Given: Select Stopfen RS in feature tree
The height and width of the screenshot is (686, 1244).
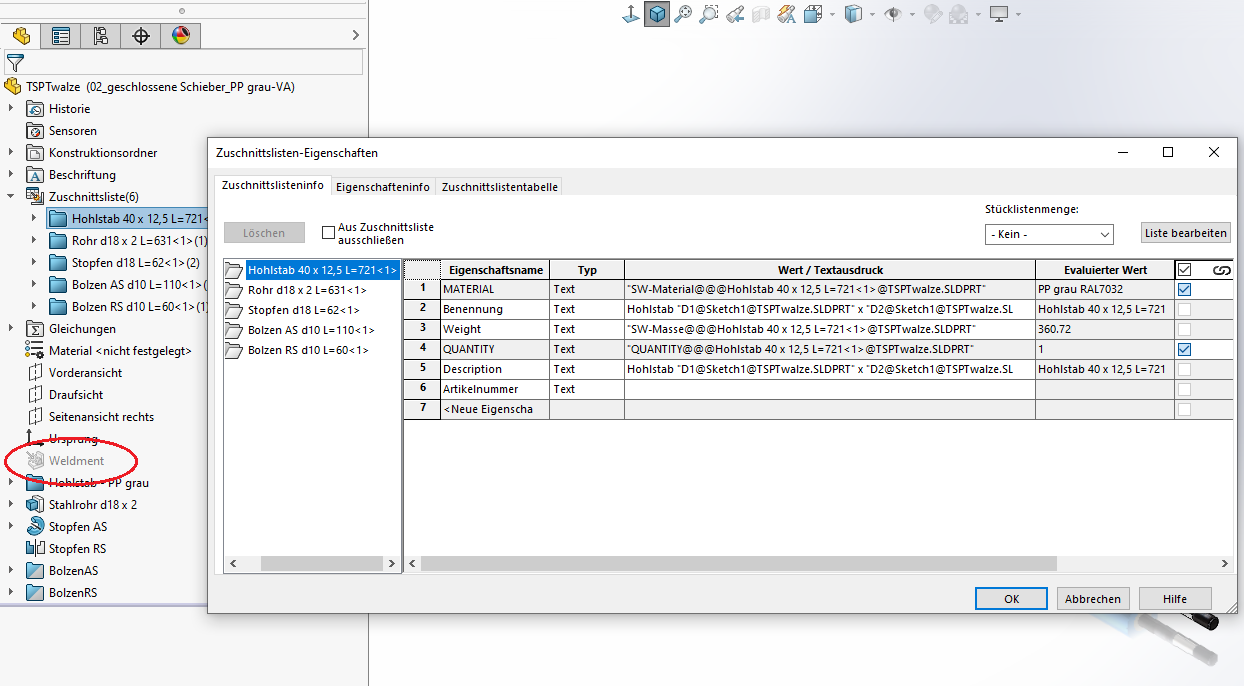Looking at the screenshot, I should tap(77, 549).
